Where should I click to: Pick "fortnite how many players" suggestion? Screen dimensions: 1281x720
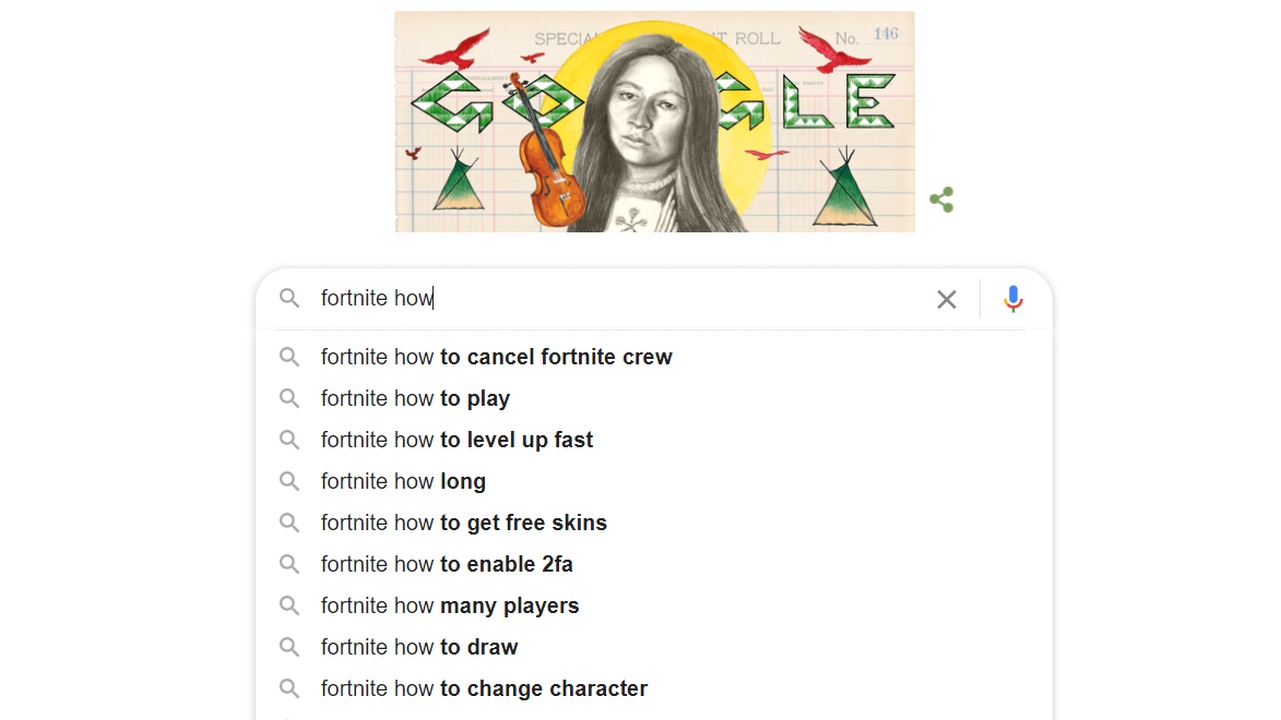[x=450, y=606]
